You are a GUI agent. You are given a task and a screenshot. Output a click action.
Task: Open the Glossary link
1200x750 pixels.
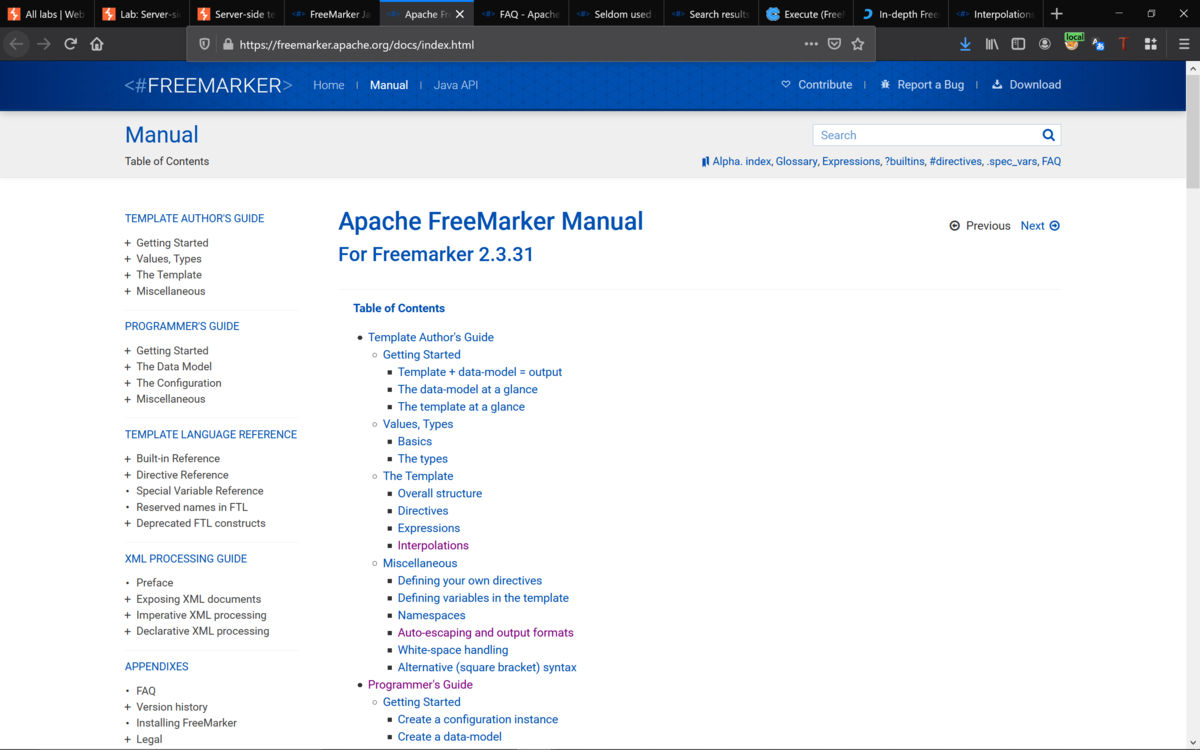point(796,161)
